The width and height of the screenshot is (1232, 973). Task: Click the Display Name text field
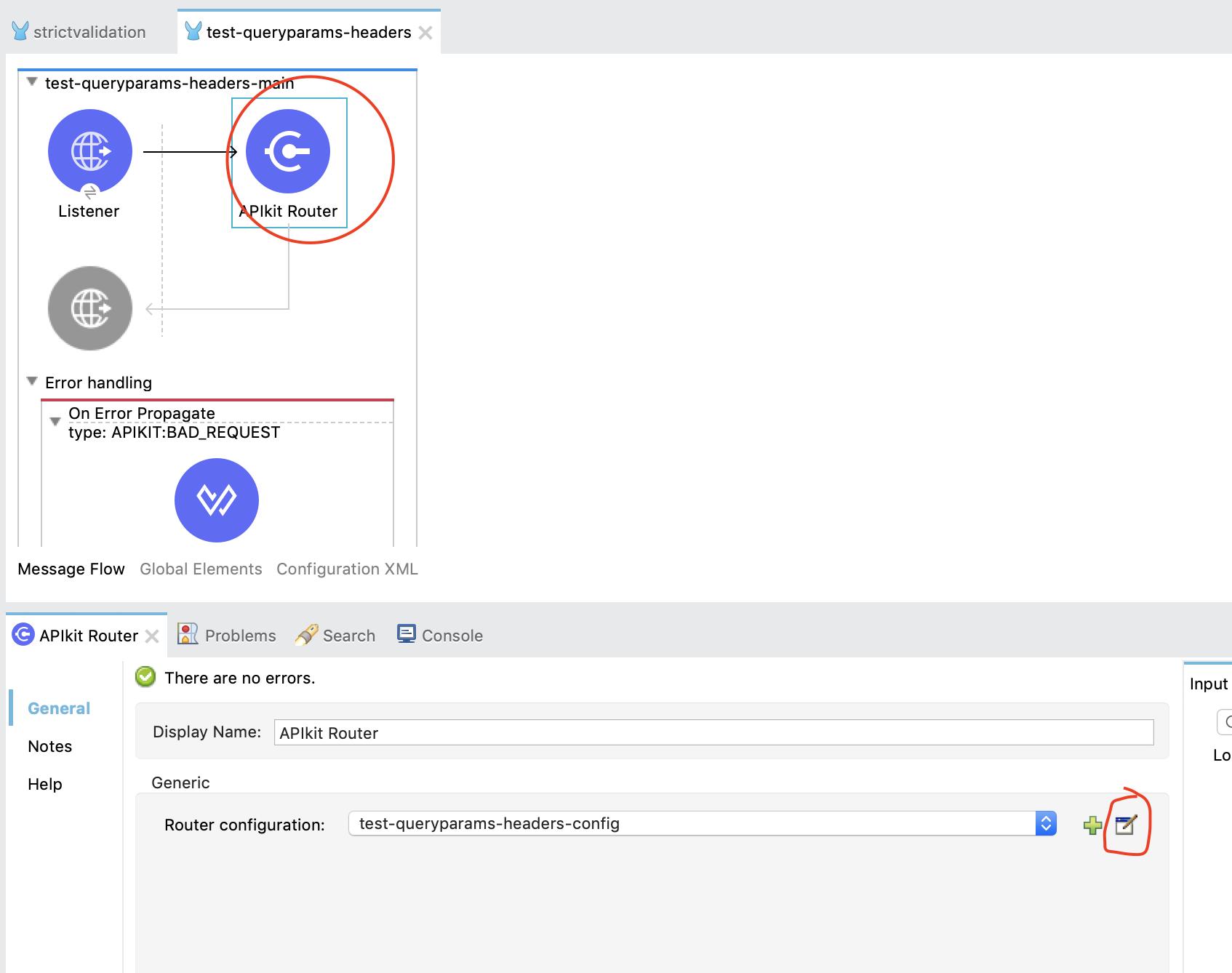[x=713, y=732]
